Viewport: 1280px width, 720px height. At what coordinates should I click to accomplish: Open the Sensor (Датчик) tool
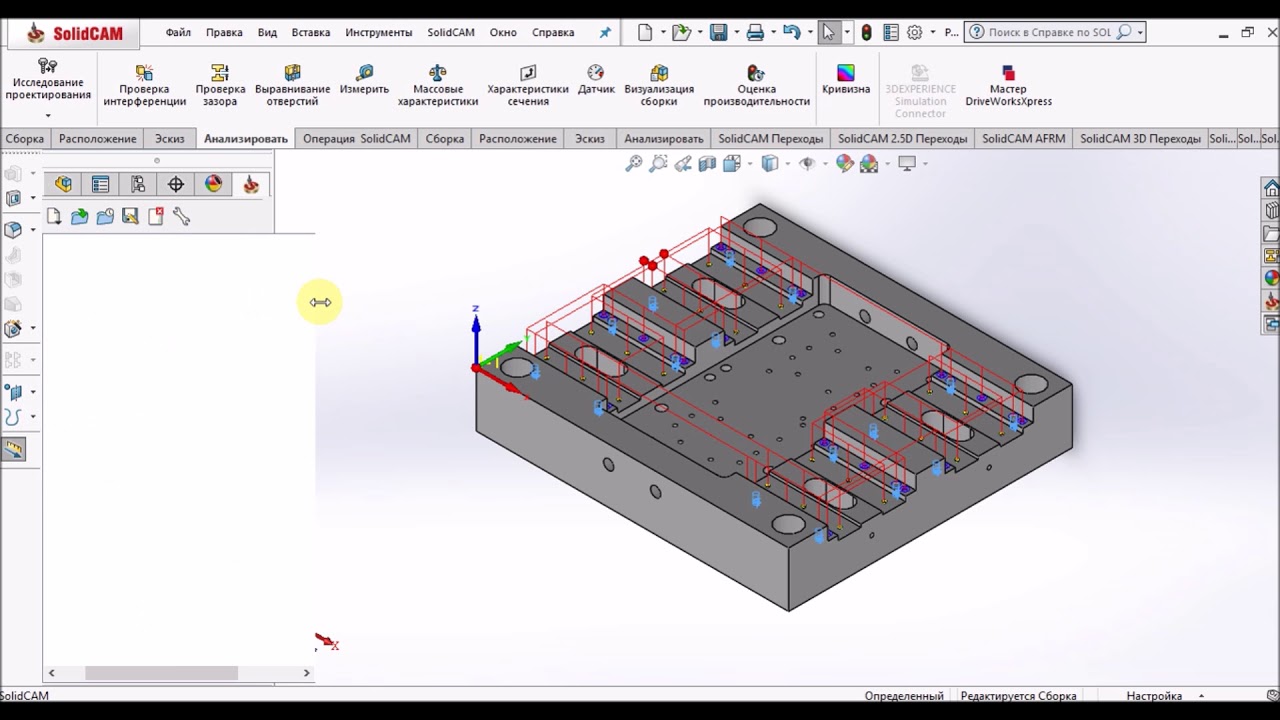coord(596,80)
